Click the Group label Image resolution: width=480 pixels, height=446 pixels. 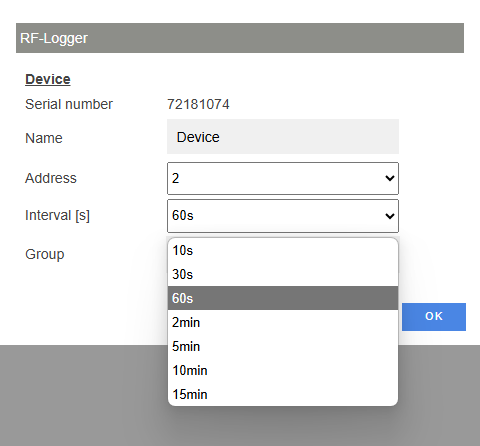45,254
